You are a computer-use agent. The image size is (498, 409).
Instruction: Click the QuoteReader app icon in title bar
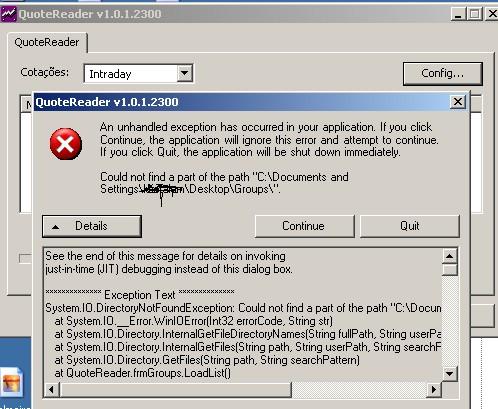pyautogui.click(x=8, y=14)
